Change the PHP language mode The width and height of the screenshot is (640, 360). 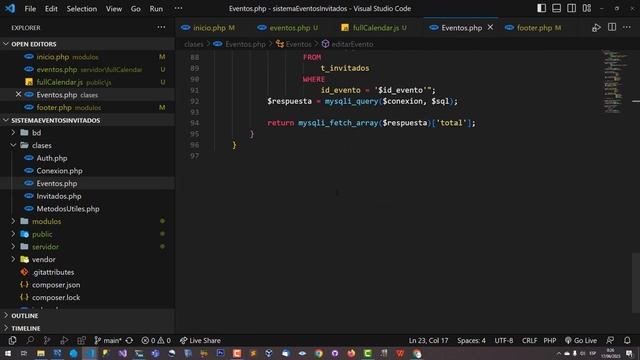click(550, 340)
